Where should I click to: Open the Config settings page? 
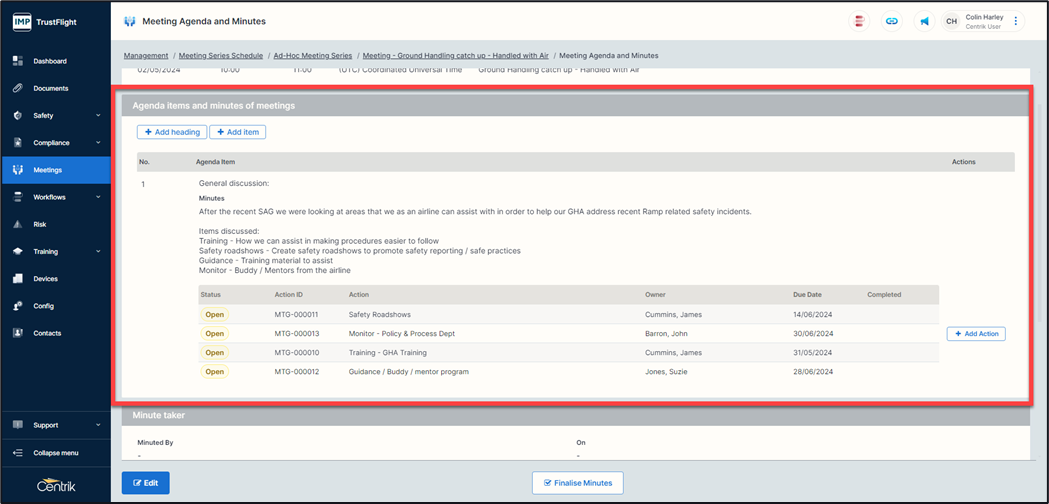pos(43,306)
